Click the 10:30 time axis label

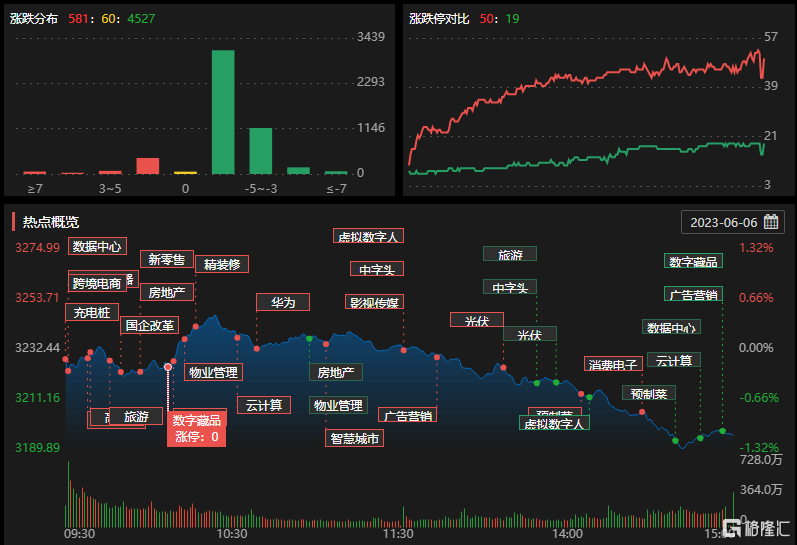232,534
